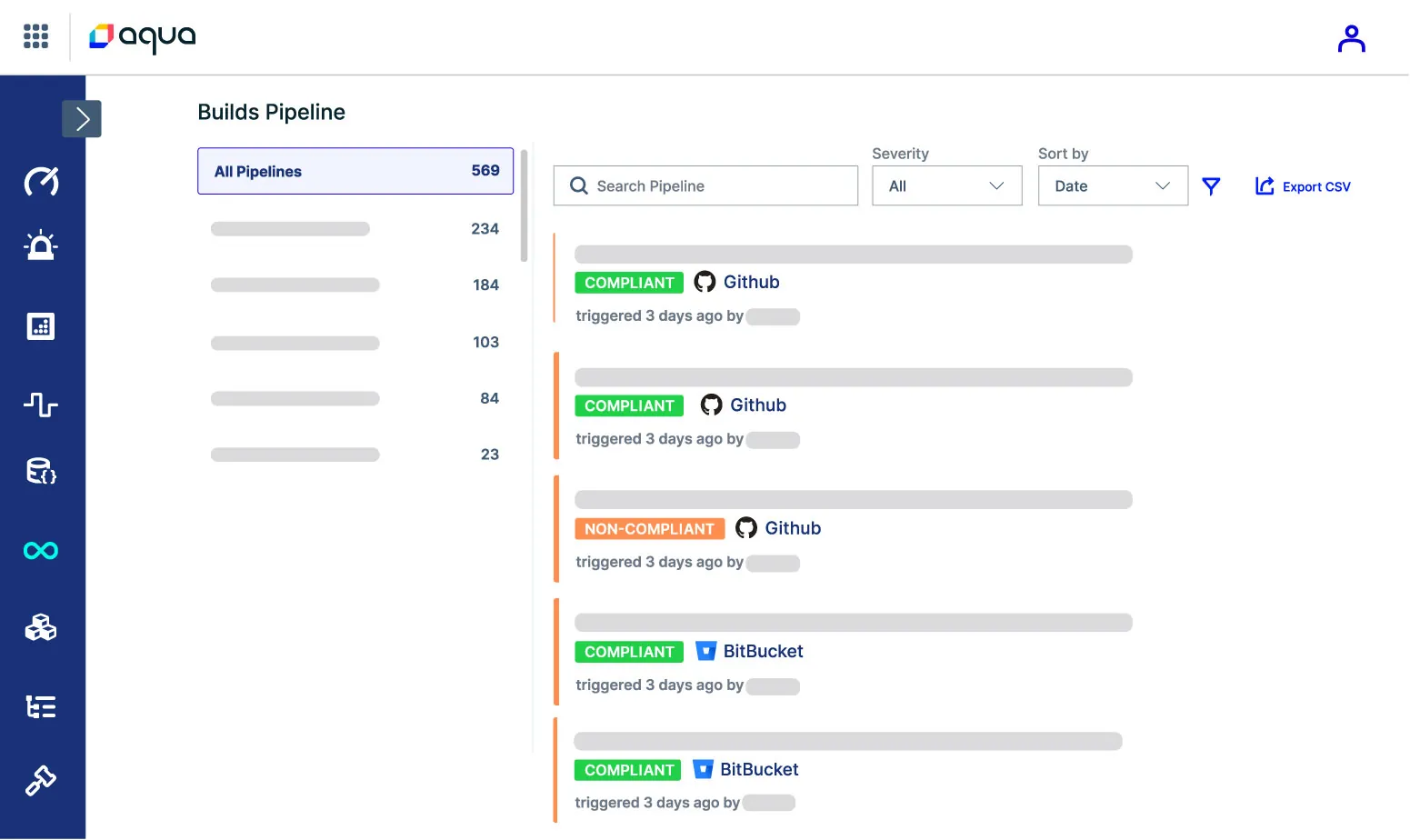The width and height of the screenshot is (1410, 840).
Task: Click the pipeline list vertical scrollbar
Action: coord(525,205)
